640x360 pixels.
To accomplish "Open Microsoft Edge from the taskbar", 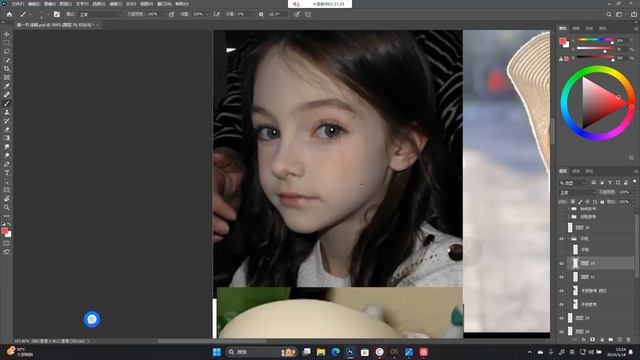I will pyautogui.click(x=336, y=352).
